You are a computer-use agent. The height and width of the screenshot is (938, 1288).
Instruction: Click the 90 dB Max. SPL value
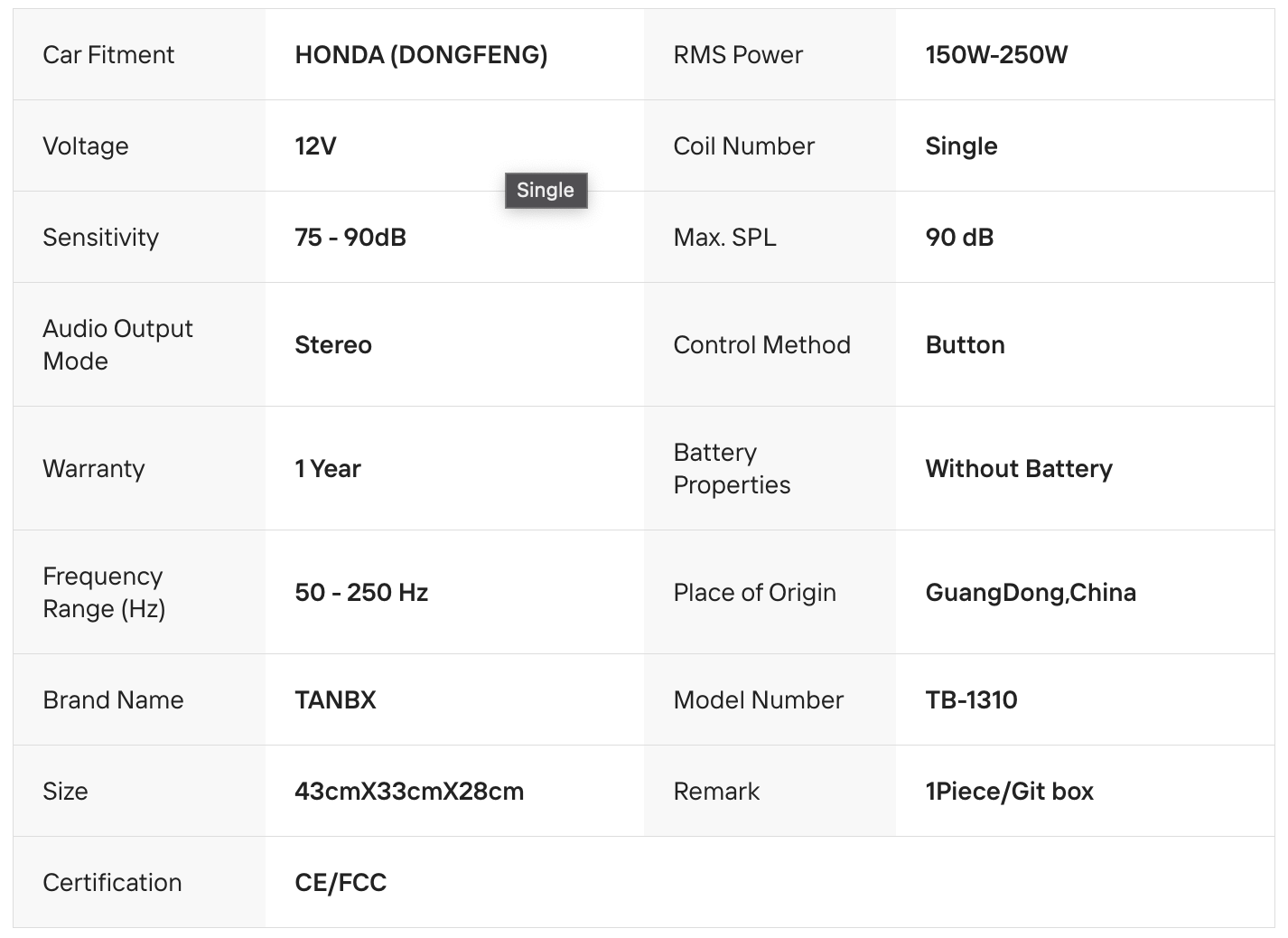click(959, 238)
